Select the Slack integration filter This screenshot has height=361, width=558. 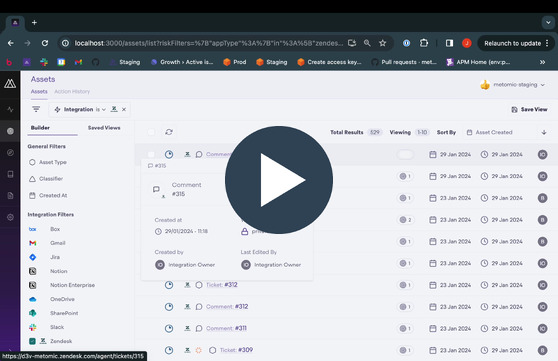(46, 327)
